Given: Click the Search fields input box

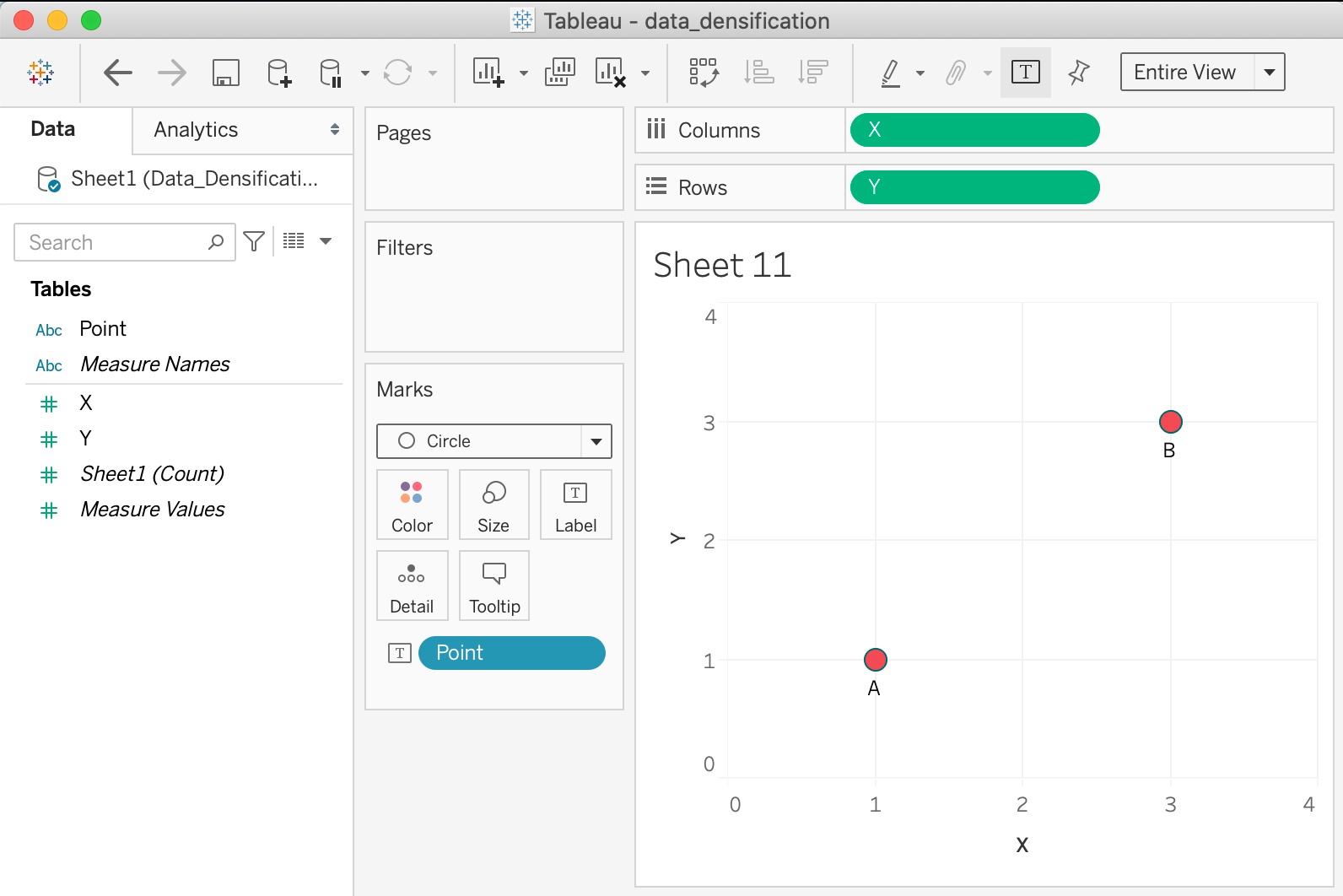Looking at the screenshot, I should click(x=114, y=243).
